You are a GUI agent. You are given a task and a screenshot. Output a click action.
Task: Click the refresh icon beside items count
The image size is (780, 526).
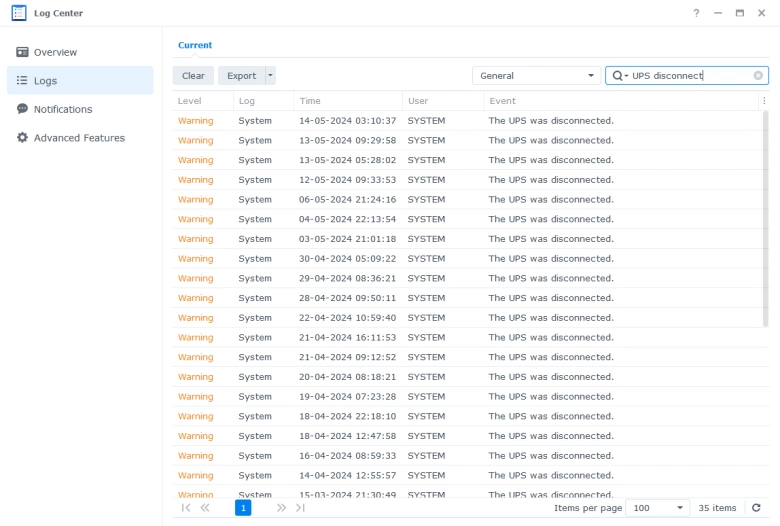tap(757, 508)
